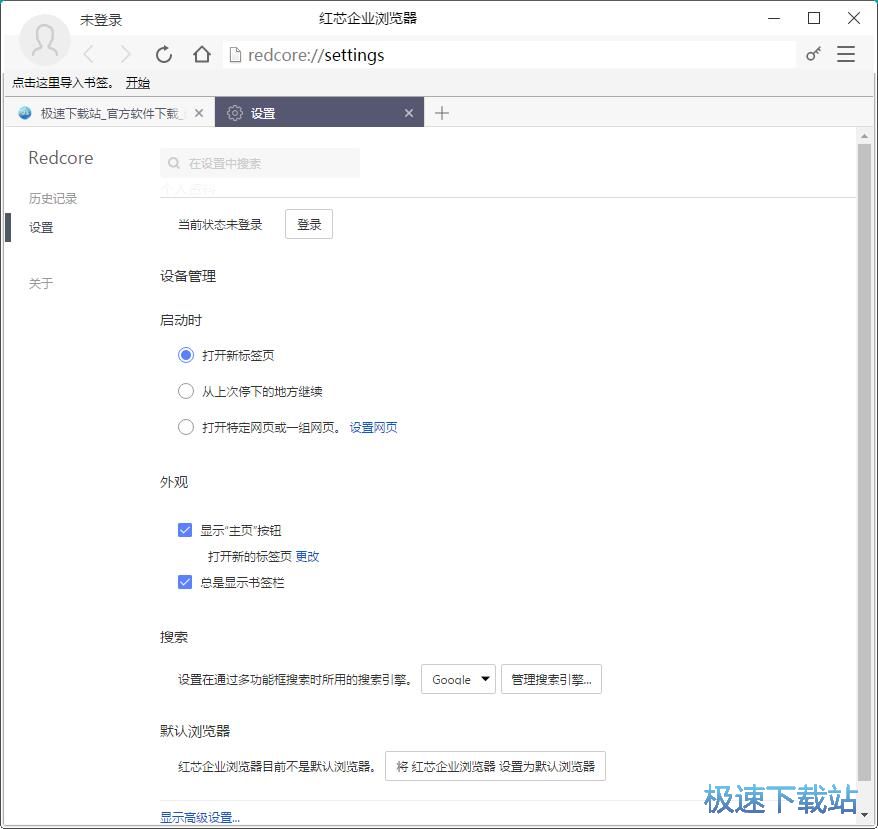Click the forward navigation arrow
Viewport: 878px width, 829px height.
125,55
